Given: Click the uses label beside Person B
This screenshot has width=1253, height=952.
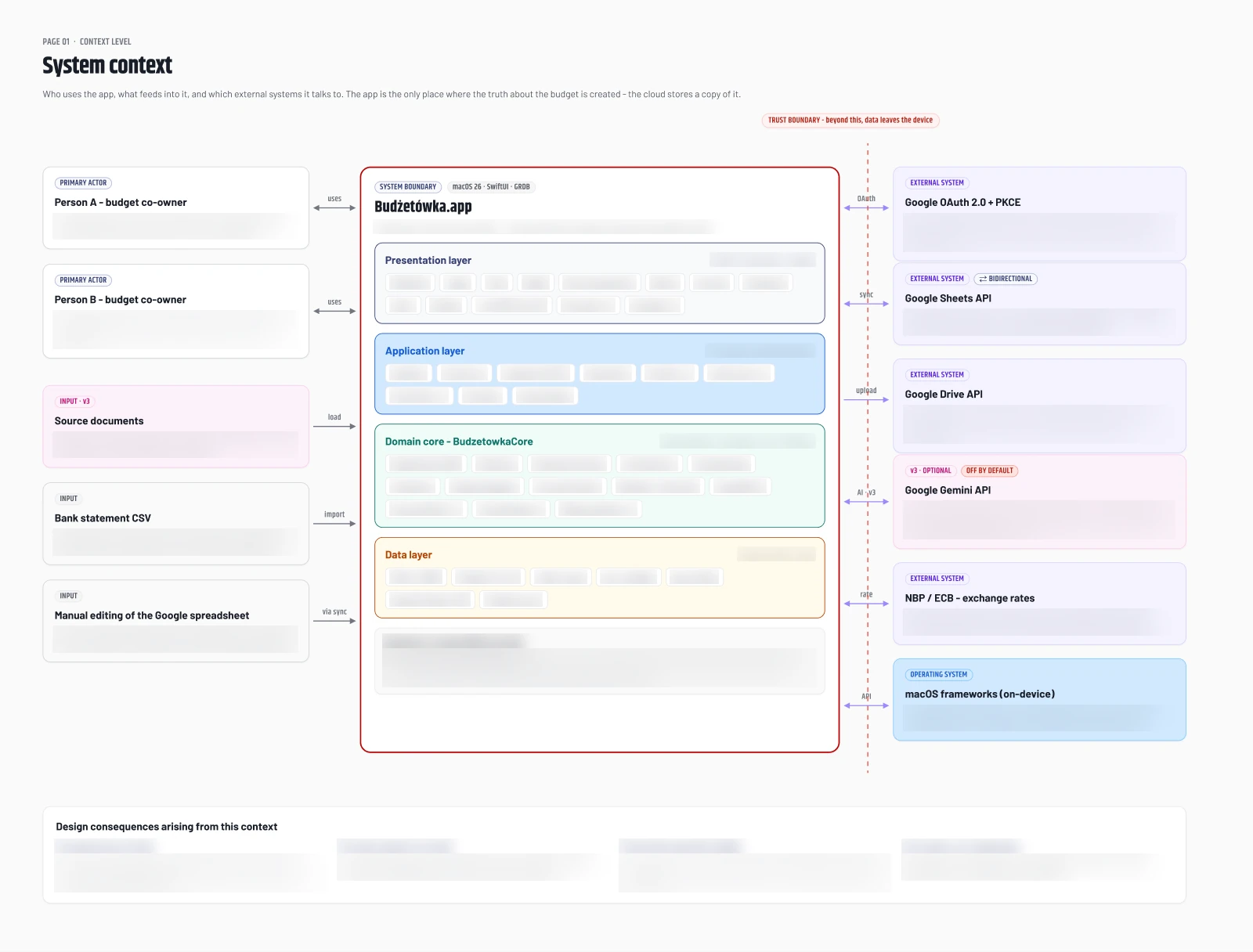Looking at the screenshot, I should pos(334,301).
